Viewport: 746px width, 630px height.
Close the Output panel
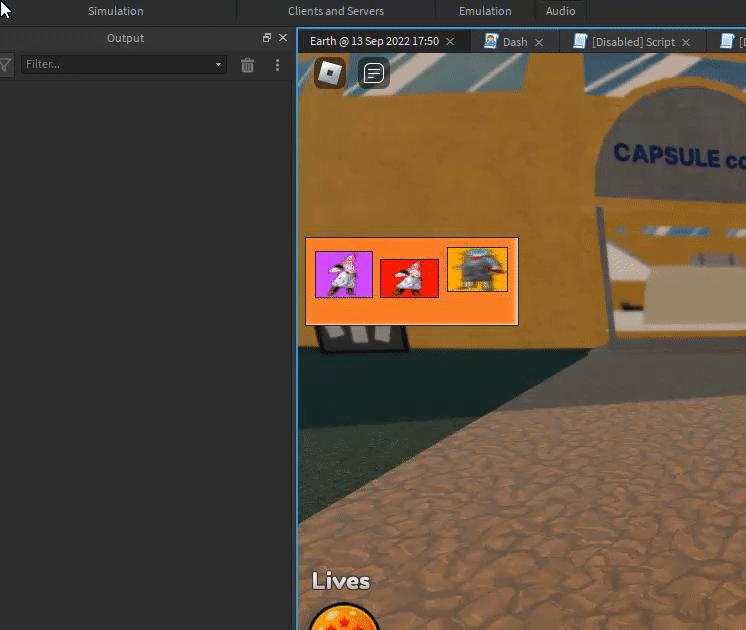[283, 38]
